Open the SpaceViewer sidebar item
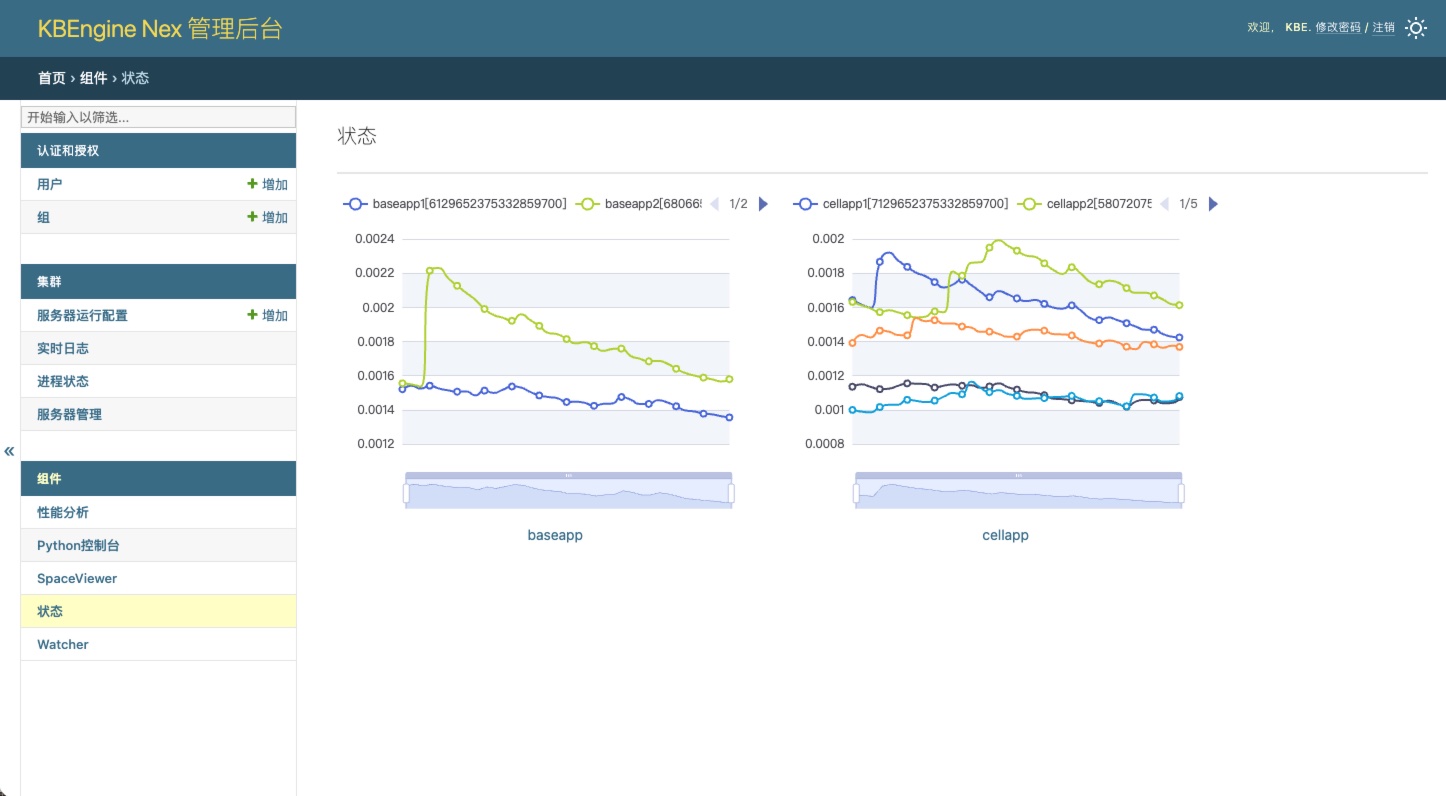This screenshot has height=796, width=1446. pyautogui.click(x=77, y=578)
